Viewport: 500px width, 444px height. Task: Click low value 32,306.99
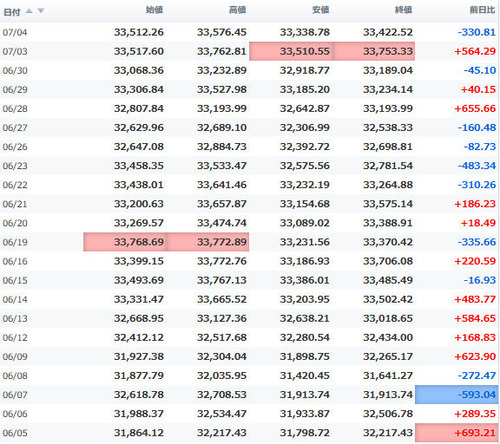[305, 127]
